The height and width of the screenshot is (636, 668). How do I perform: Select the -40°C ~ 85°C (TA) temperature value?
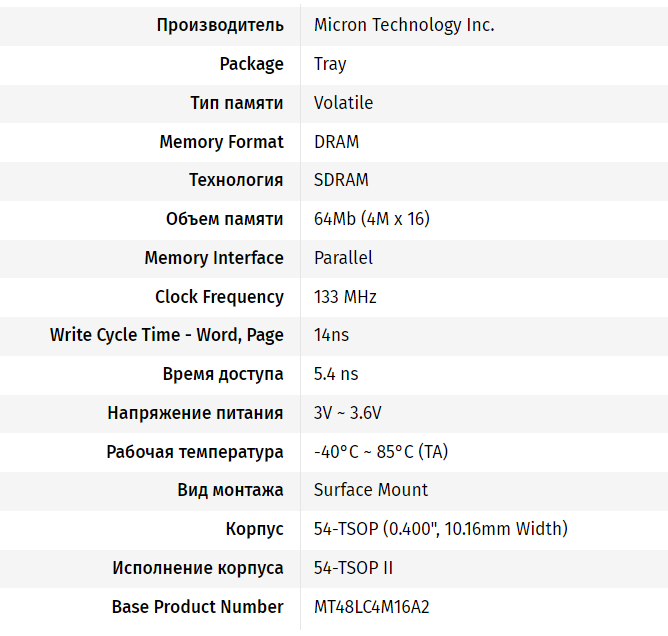(381, 452)
